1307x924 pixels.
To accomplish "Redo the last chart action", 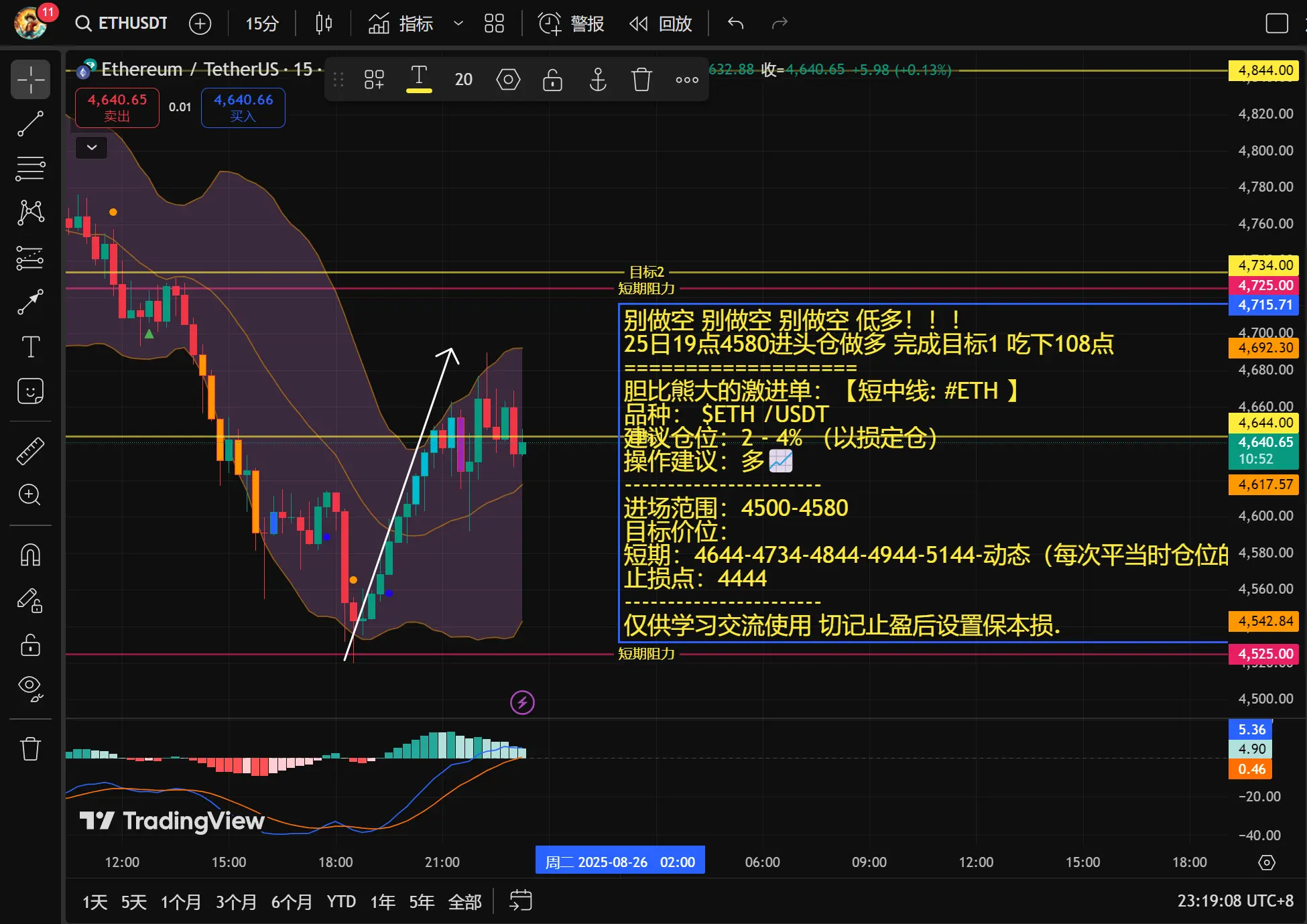I will tap(780, 23).
